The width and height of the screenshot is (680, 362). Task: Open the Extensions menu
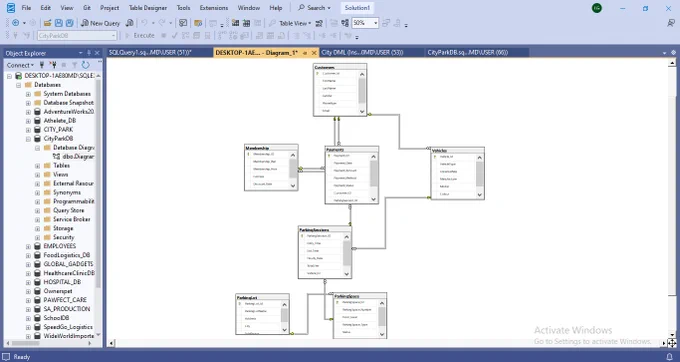[x=214, y=8]
